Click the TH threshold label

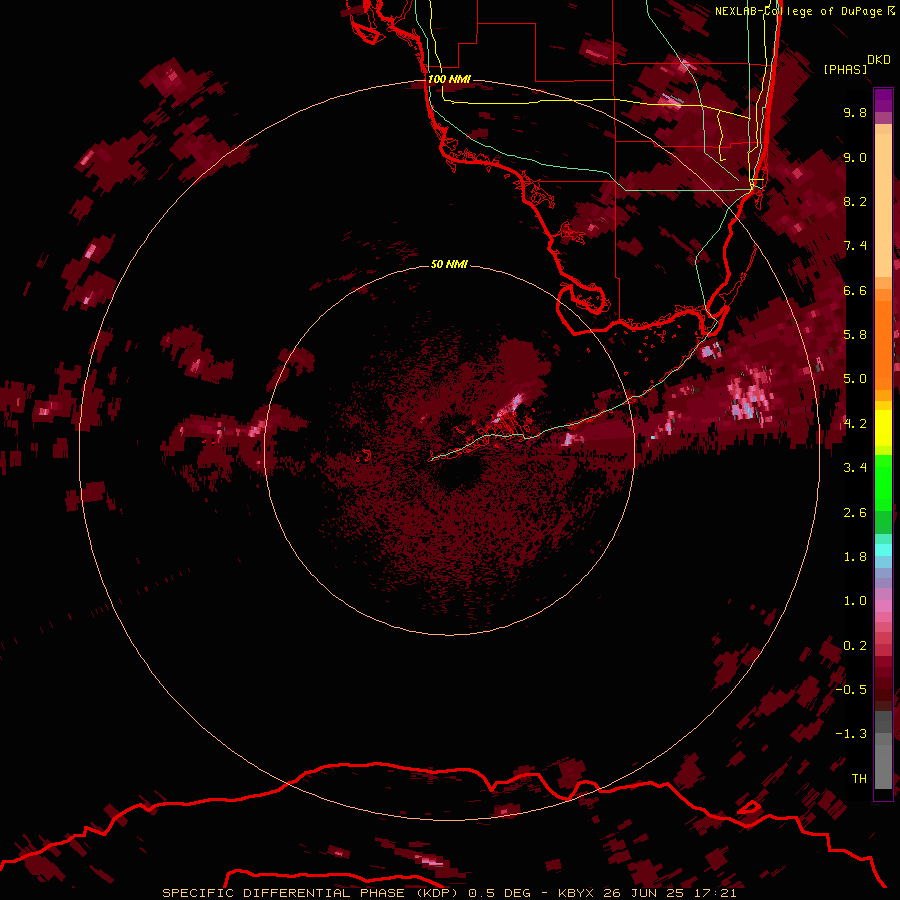pyautogui.click(x=859, y=779)
